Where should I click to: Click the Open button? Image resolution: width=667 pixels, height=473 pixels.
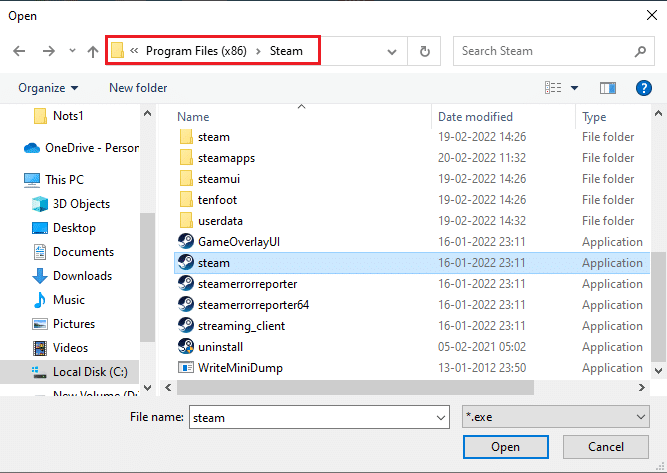(505, 447)
